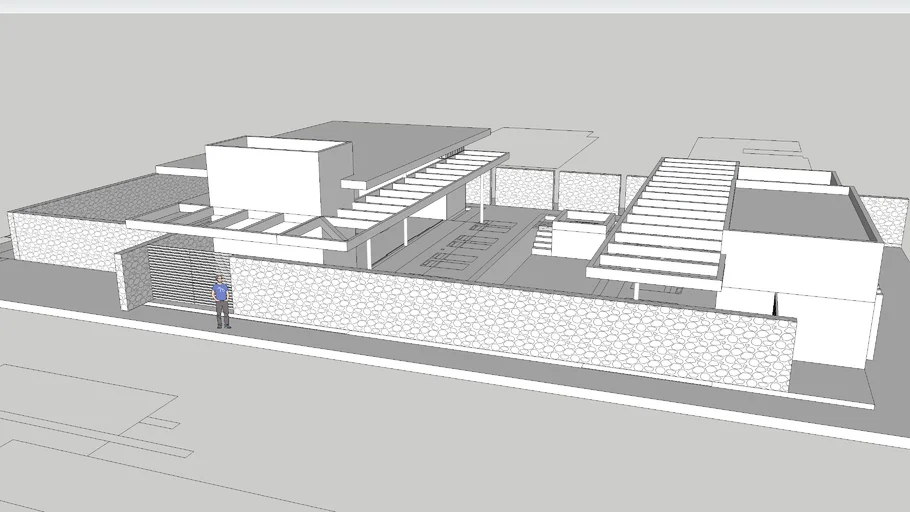
Task: Click the rear stone wall in the courtyard
Action: 525,188
